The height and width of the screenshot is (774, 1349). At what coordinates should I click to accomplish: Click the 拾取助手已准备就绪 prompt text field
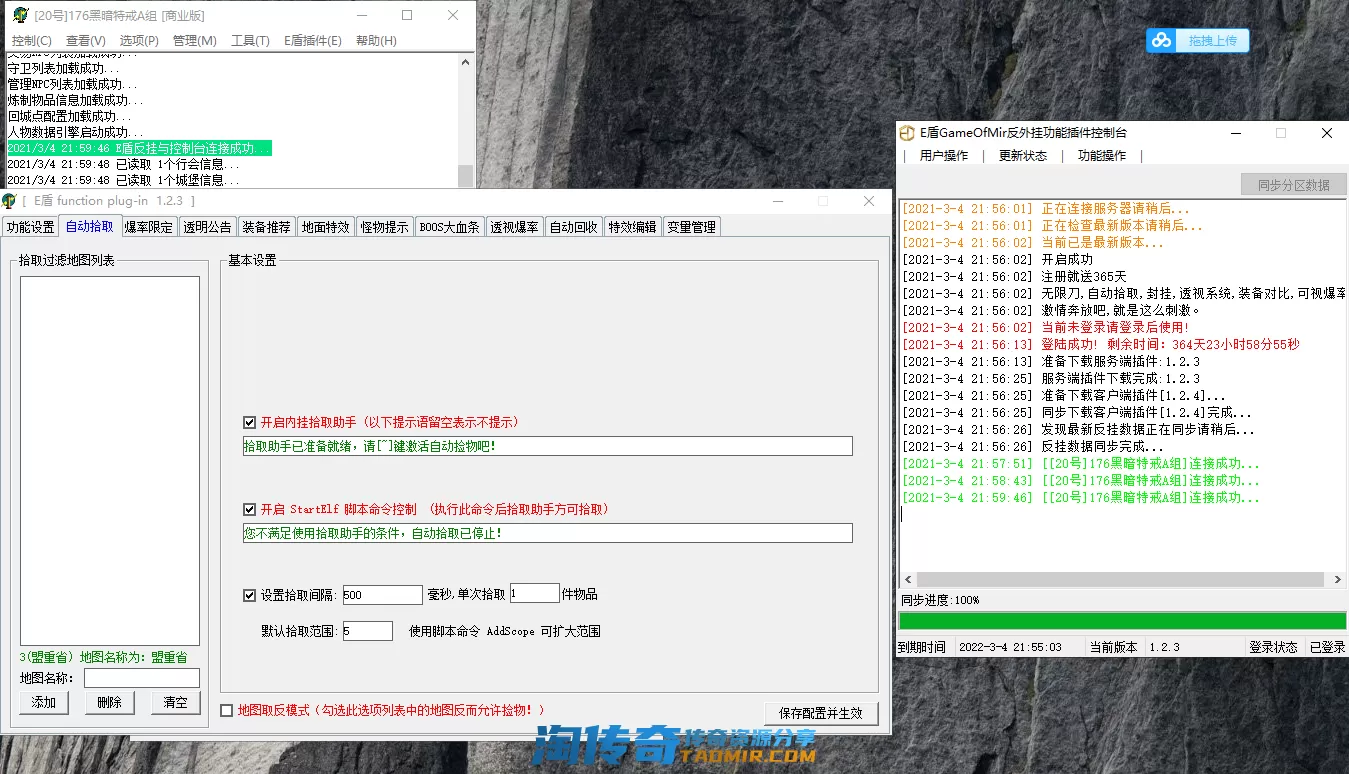point(547,446)
